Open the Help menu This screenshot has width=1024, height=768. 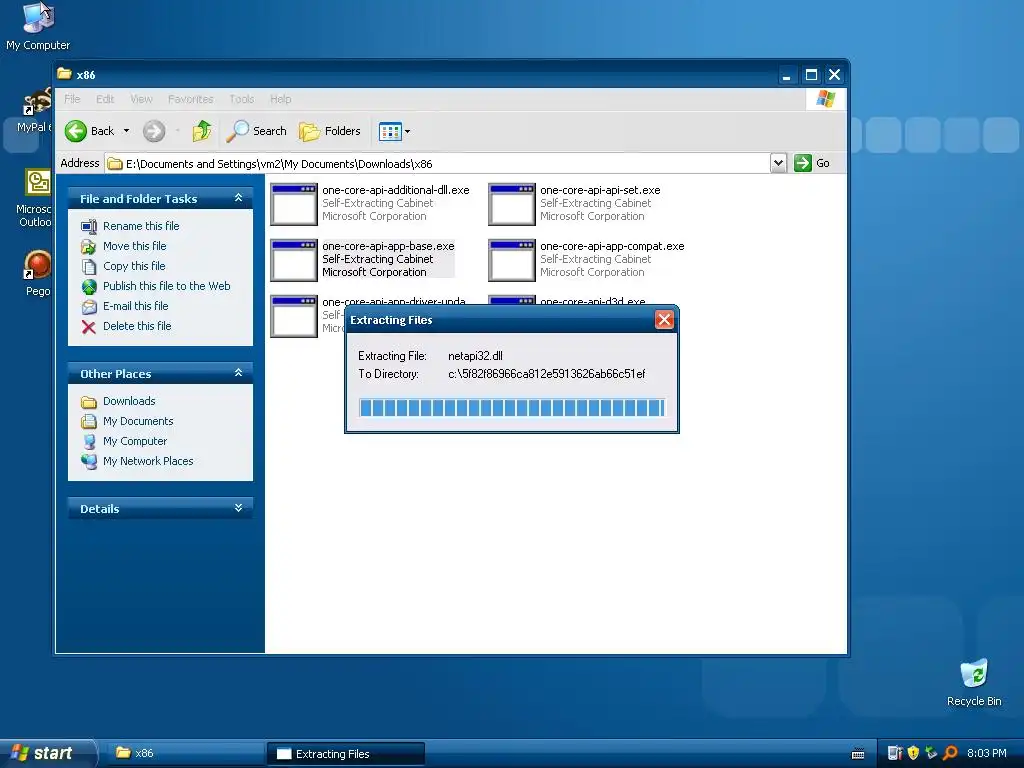click(280, 99)
